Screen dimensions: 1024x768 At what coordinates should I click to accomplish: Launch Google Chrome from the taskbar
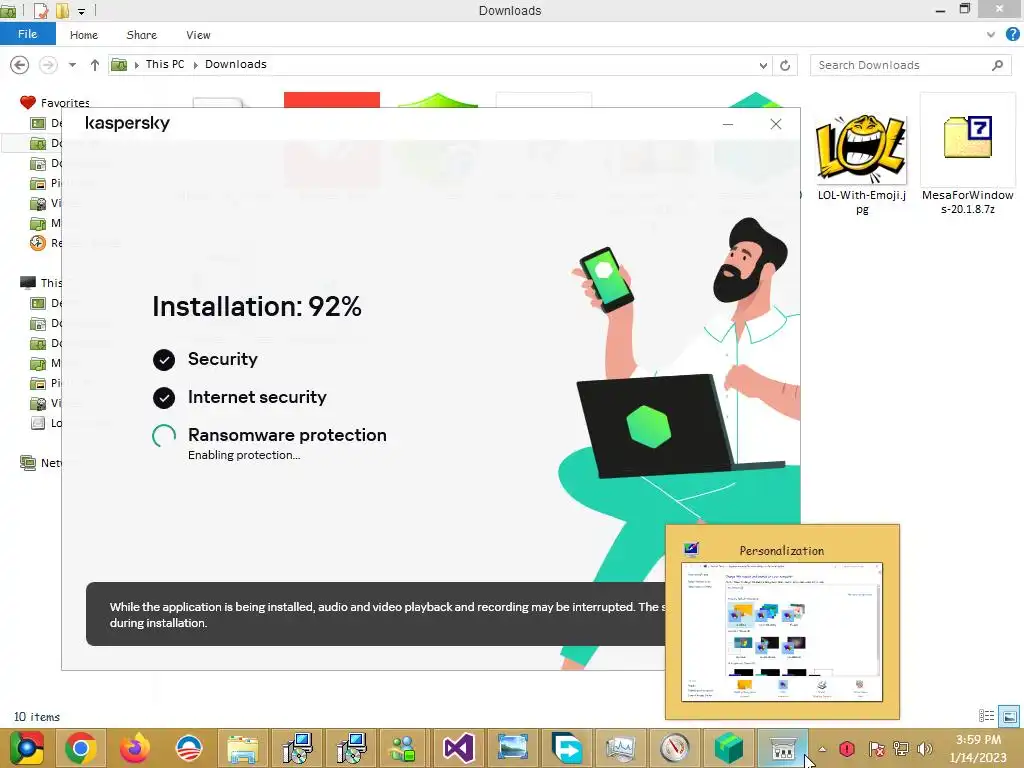[81, 748]
